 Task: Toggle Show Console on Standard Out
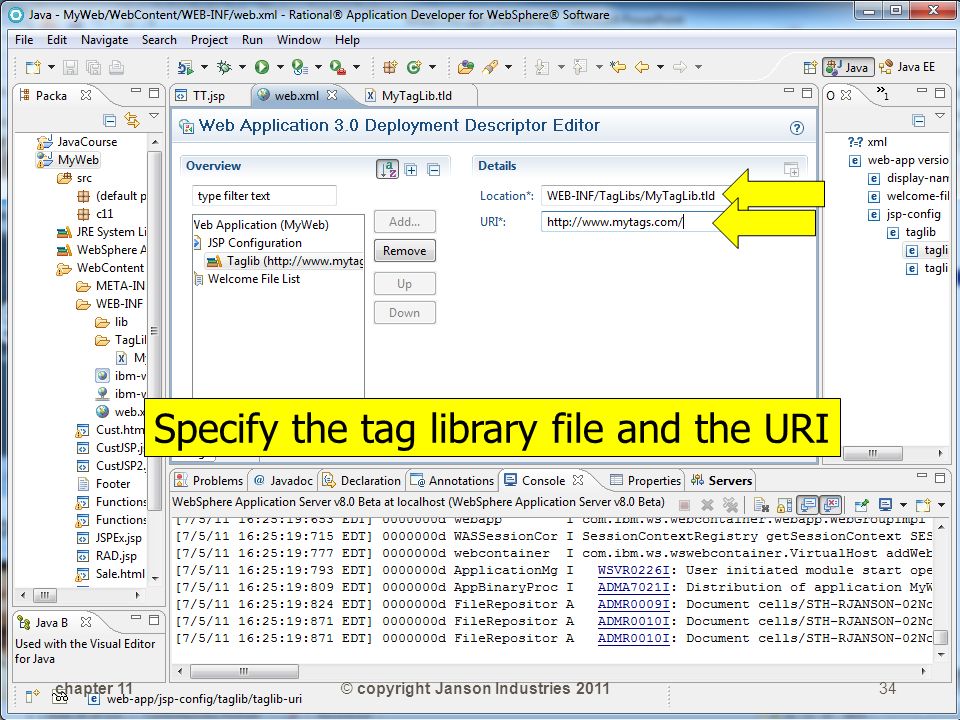pyautogui.click(x=808, y=505)
